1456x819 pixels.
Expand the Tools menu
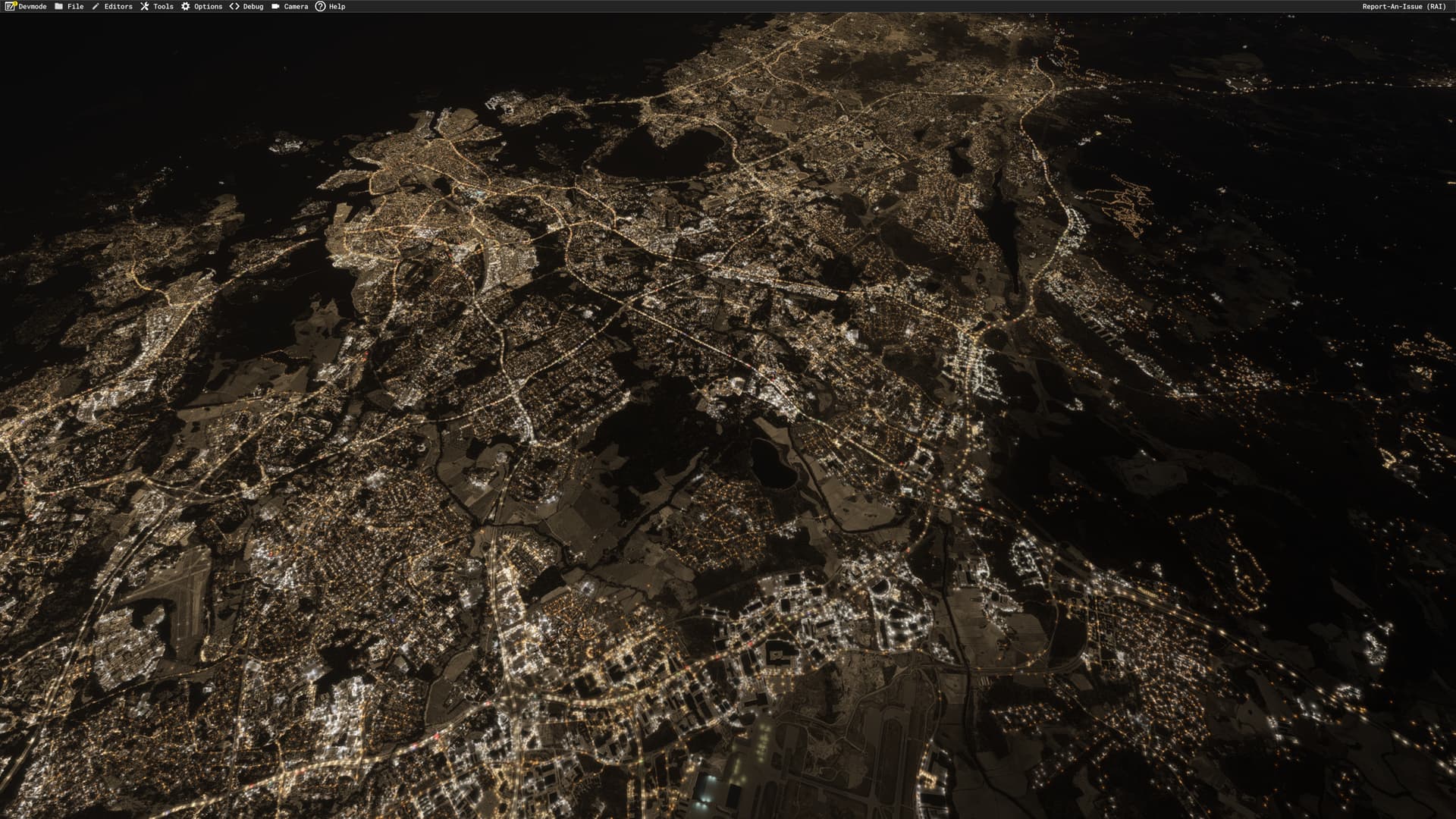pyautogui.click(x=163, y=6)
